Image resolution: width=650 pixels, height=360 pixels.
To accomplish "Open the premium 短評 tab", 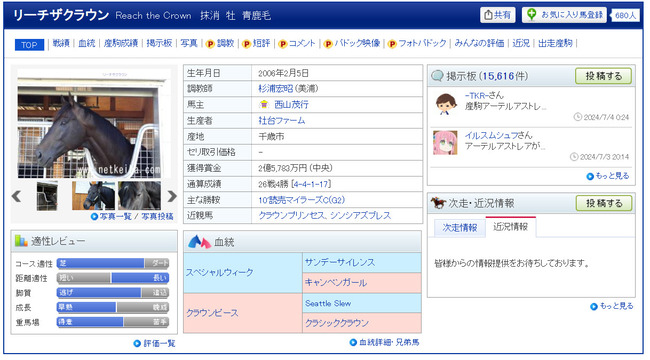I will tap(257, 43).
